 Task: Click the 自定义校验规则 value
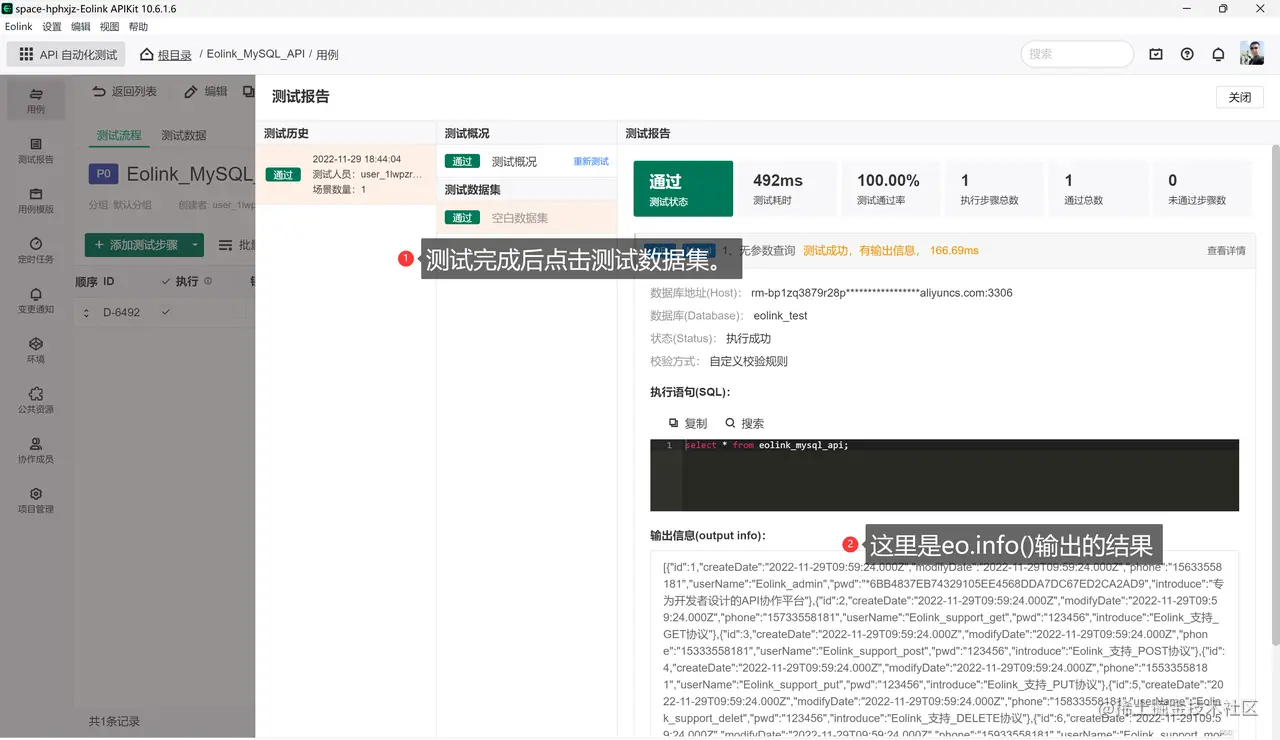click(x=749, y=362)
